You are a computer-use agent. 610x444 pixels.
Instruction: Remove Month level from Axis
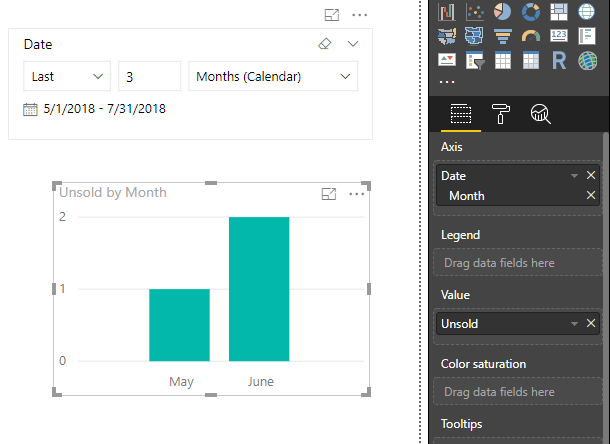pyautogui.click(x=591, y=195)
